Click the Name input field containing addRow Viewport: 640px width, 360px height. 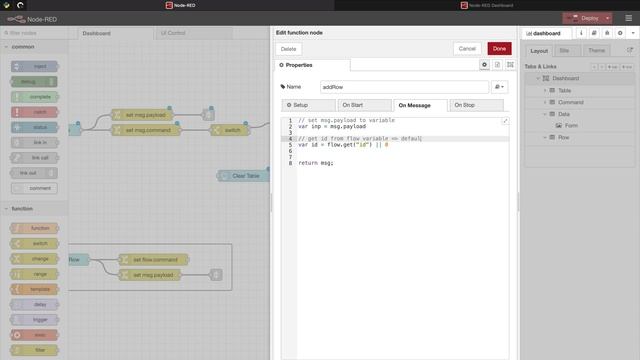(404, 87)
